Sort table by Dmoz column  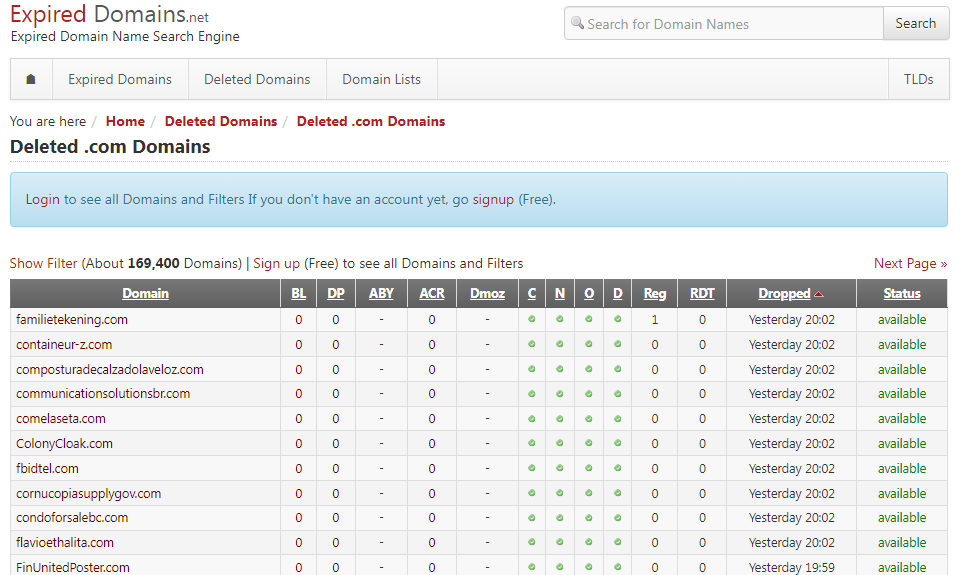tap(487, 294)
